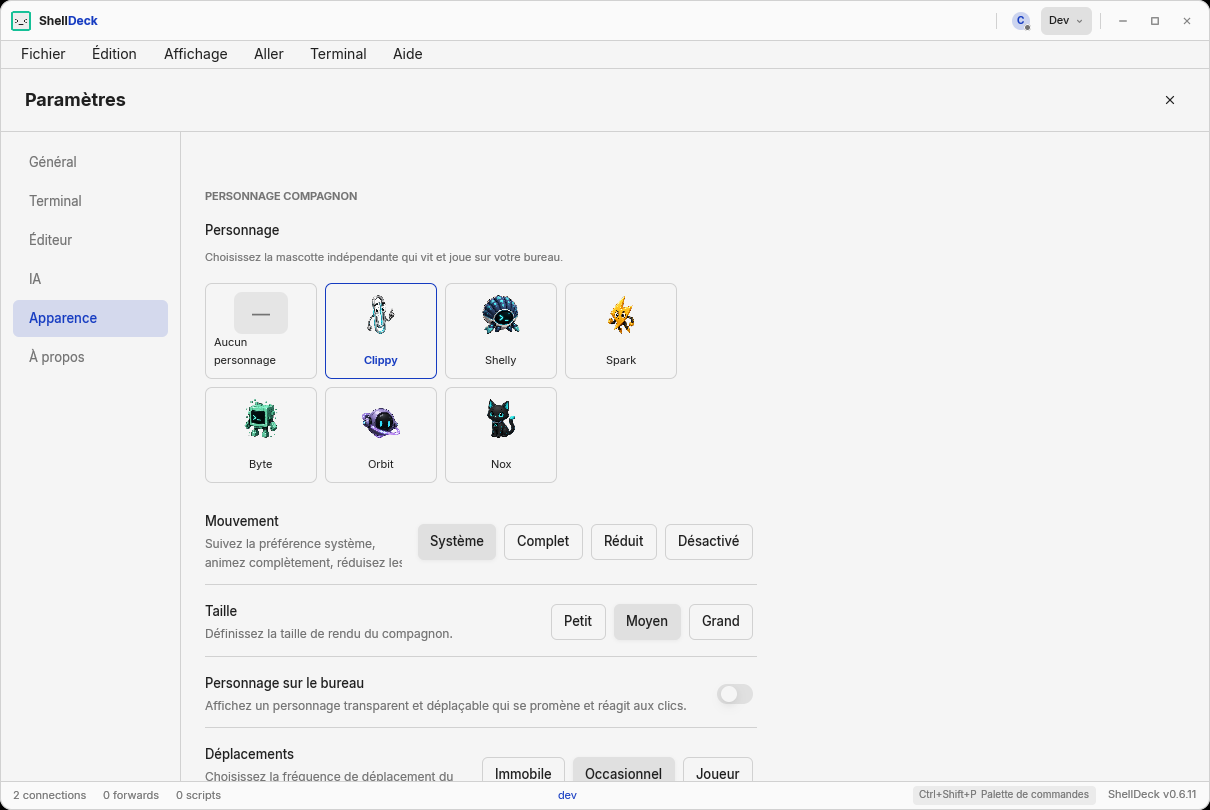Set Mouvement to Système
This screenshot has height=810, width=1210.
click(x=457, y=542)
